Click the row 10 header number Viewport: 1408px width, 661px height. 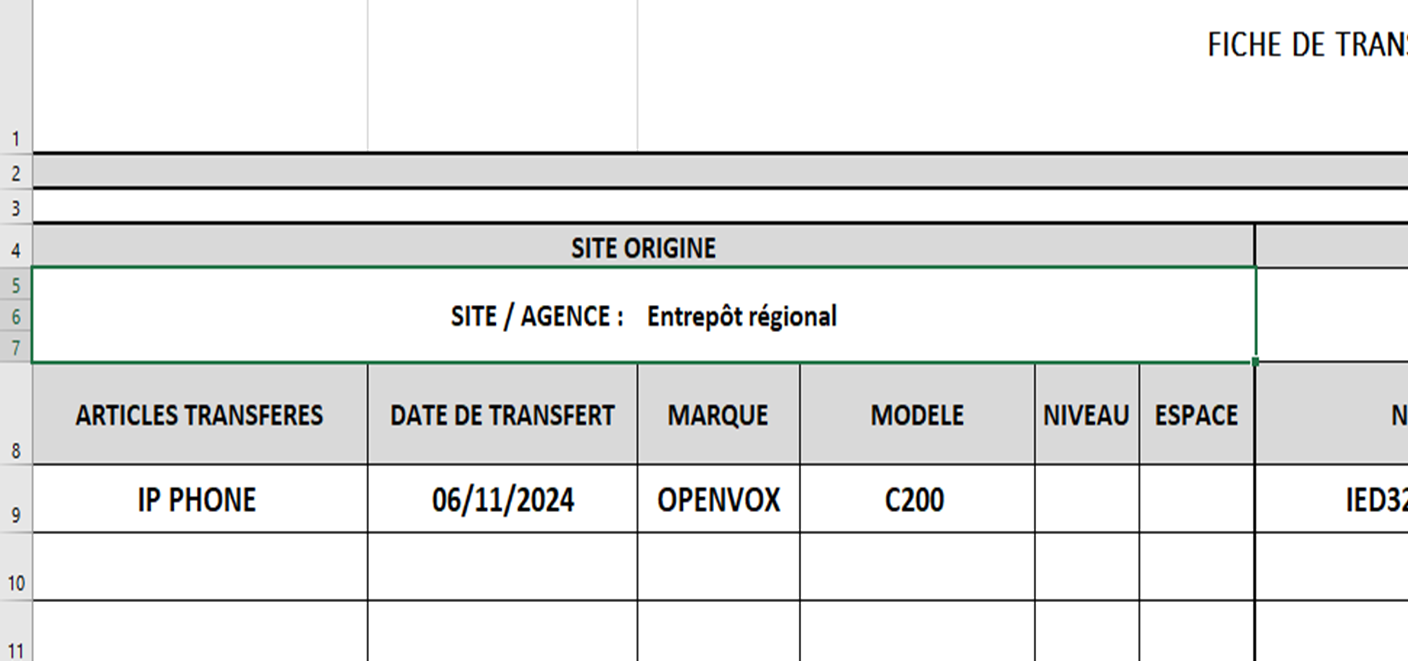(x=16, y=582)
